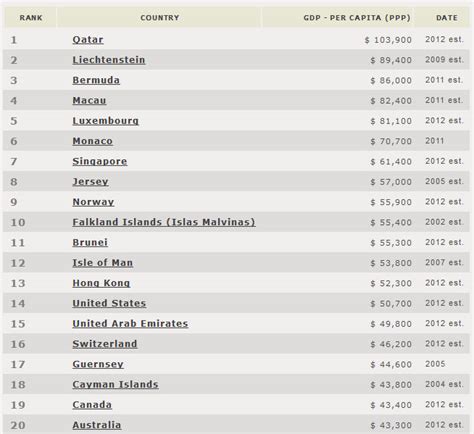This screenshot has width=474, height=434.
Task: Select the $ 50,700 United States value
Action: (391, 304)
